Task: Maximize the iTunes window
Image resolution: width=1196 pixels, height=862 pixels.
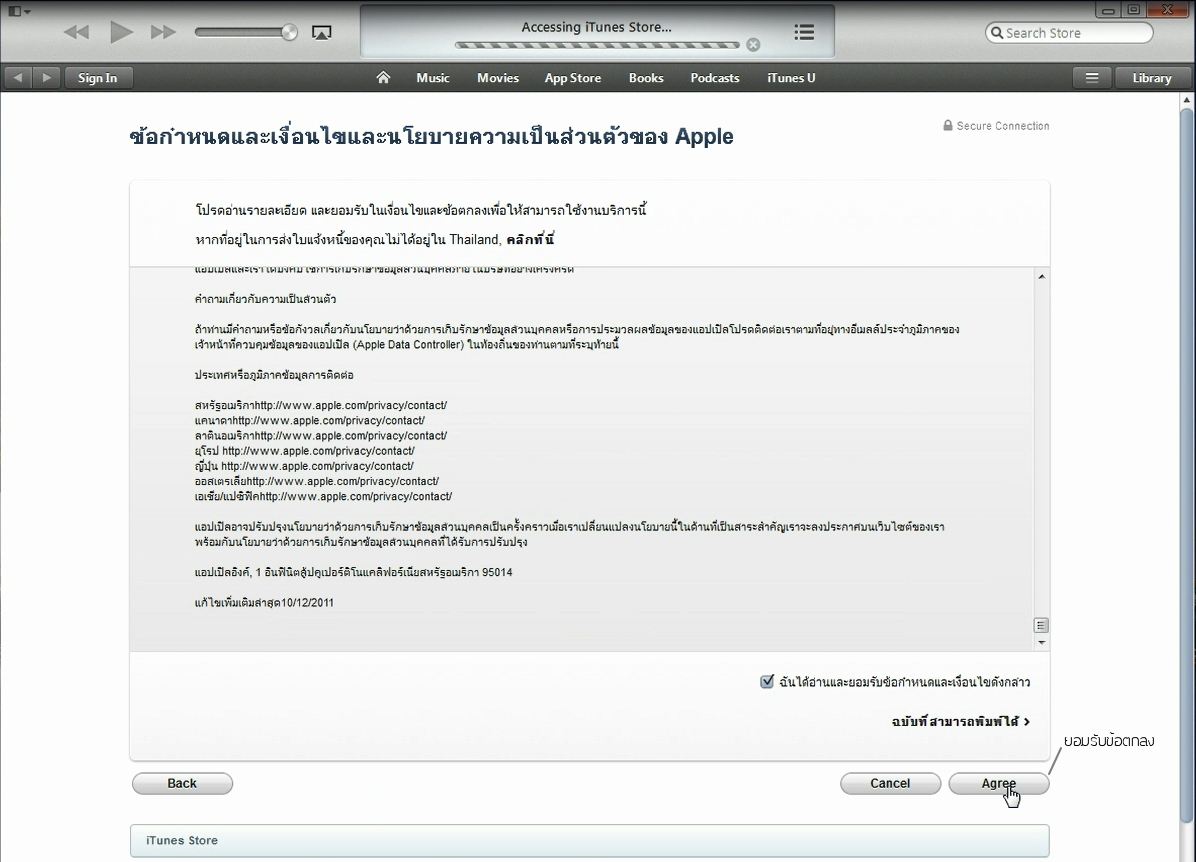Action: point(1133,10)
